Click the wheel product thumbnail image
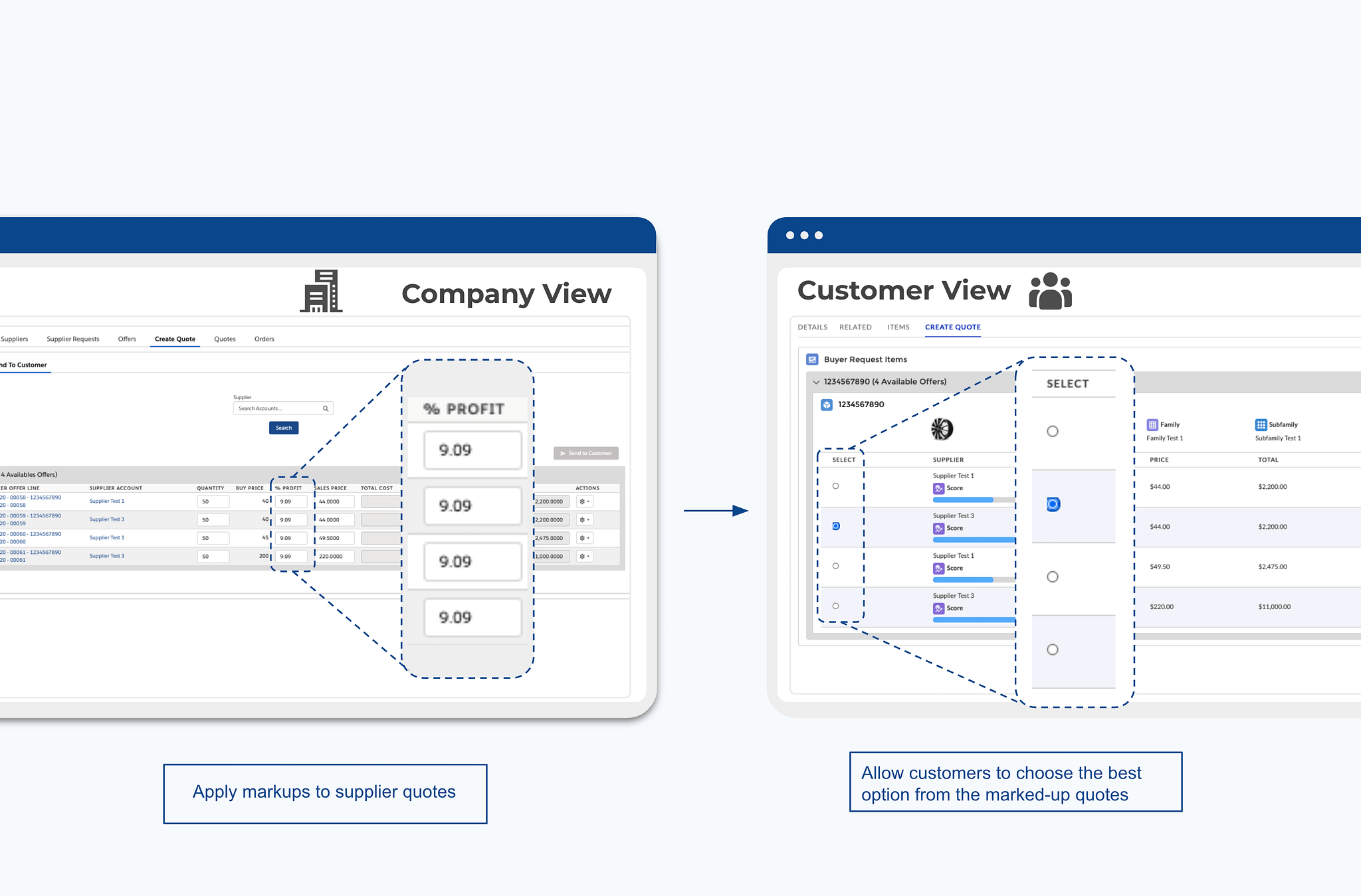The image size is (1361, 896). [942, 429]
